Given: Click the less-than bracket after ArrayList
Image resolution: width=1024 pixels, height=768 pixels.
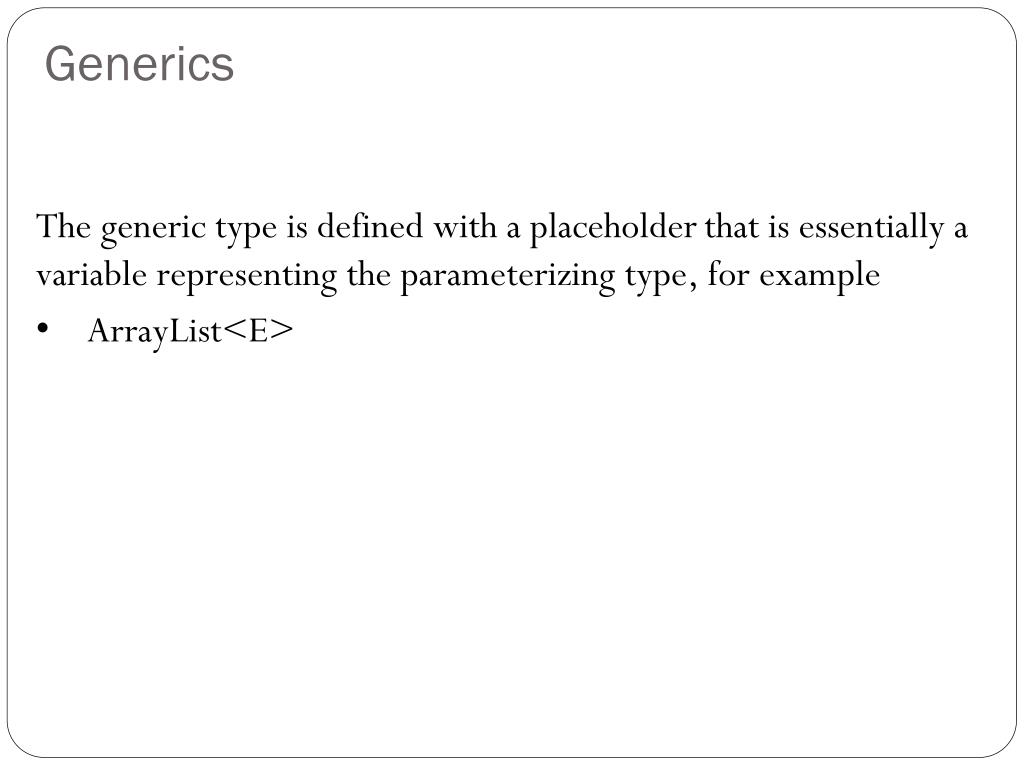Looking at the screenshot, I should pyautogui.click(x=234, y=331).
